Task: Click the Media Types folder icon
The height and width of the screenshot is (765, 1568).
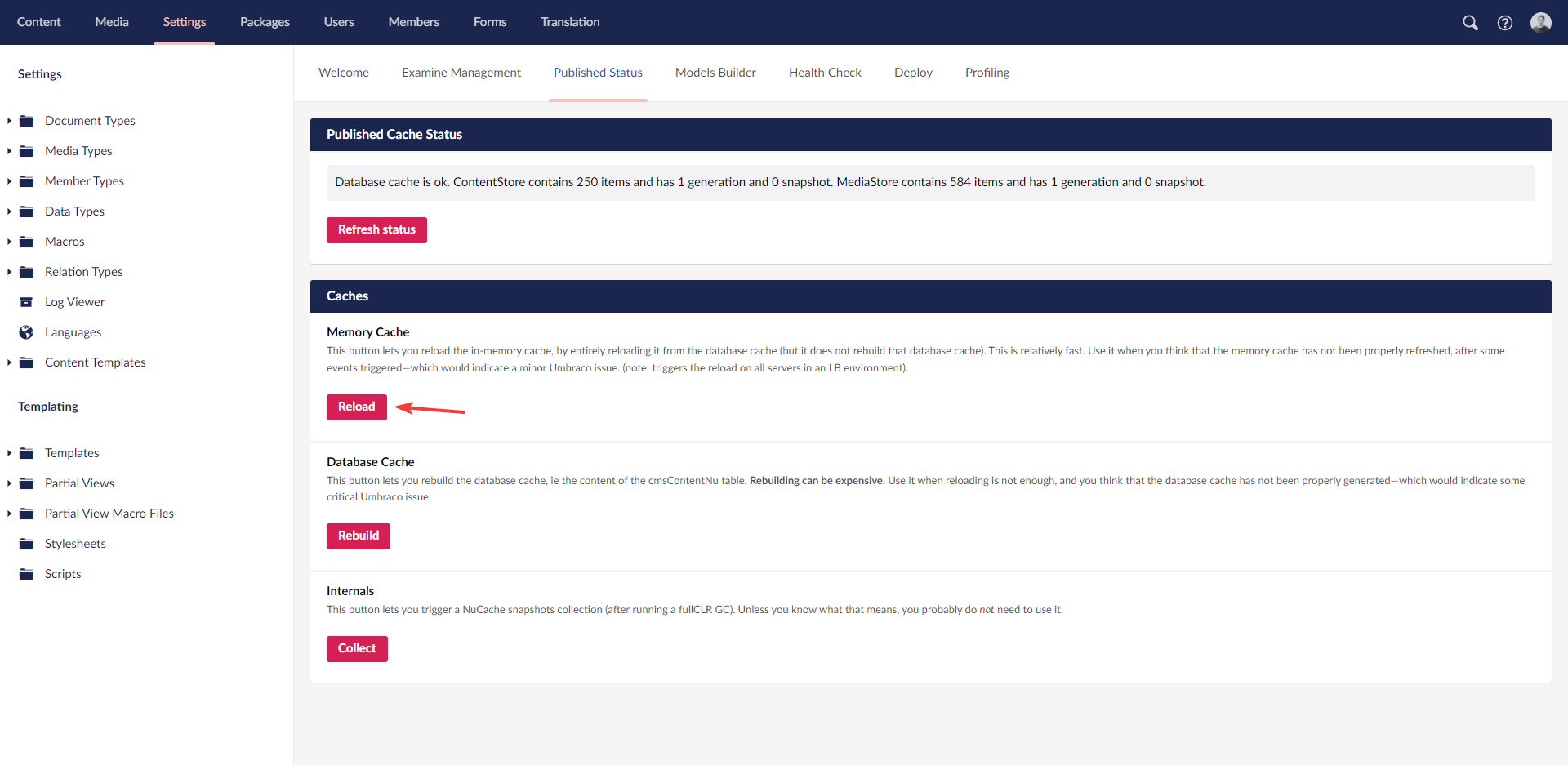Action: coord(26,151)
